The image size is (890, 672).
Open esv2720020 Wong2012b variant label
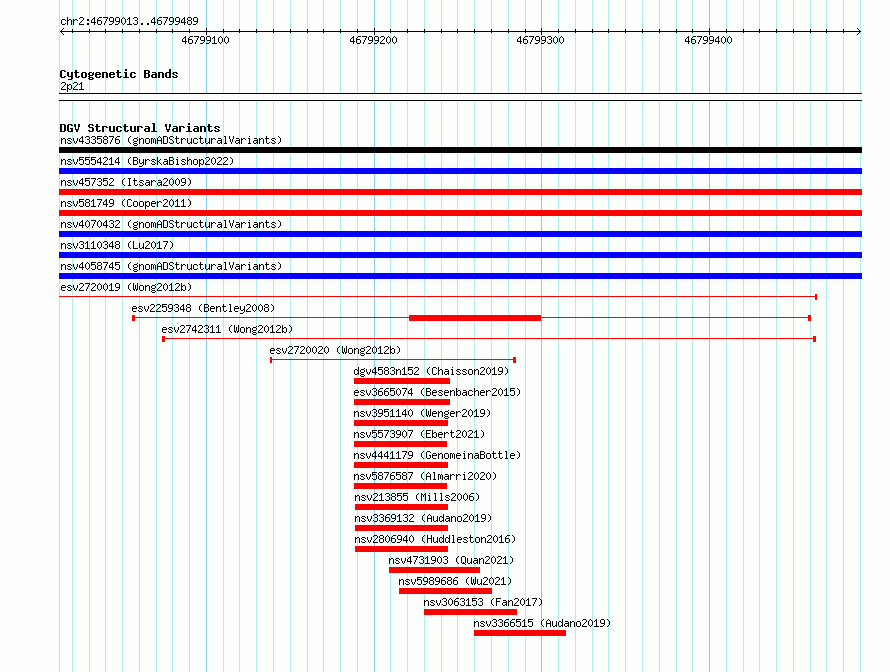(x=335, y=350)
